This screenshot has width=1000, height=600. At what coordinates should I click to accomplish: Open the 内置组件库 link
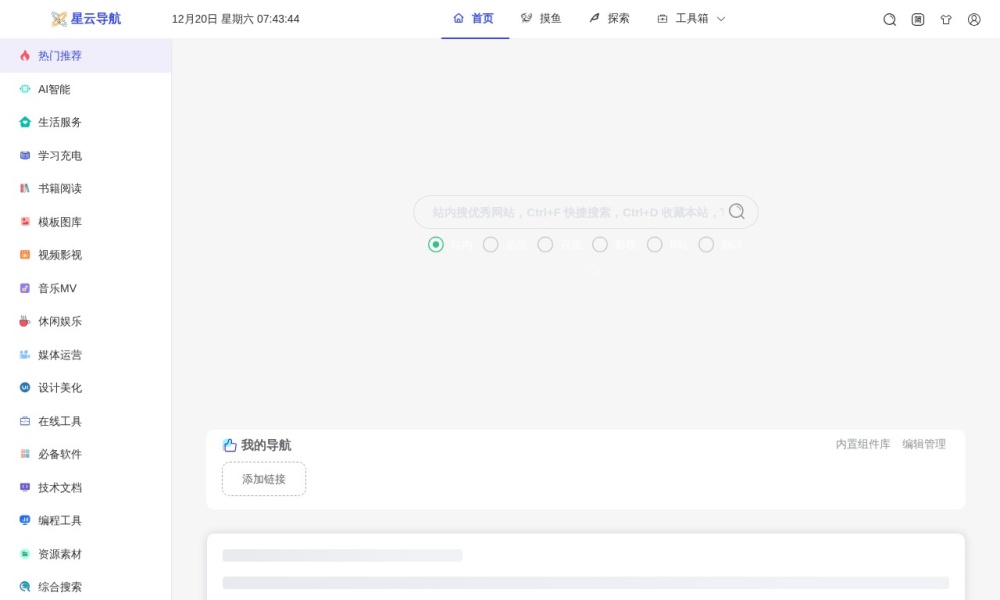tap(862, 444)
